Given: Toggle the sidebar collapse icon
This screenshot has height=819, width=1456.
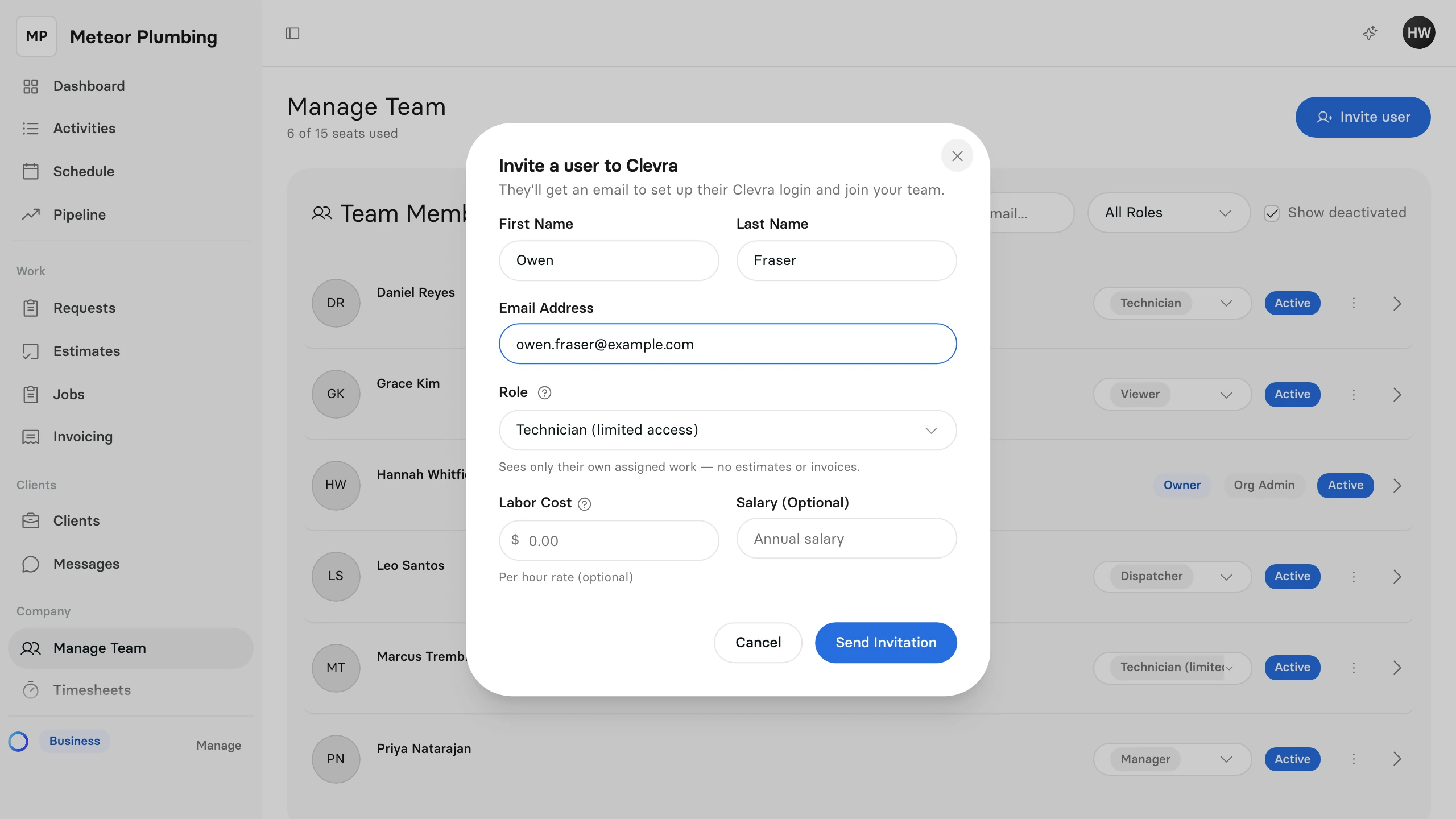Looking at the screenshot, I should coord(292,33).
